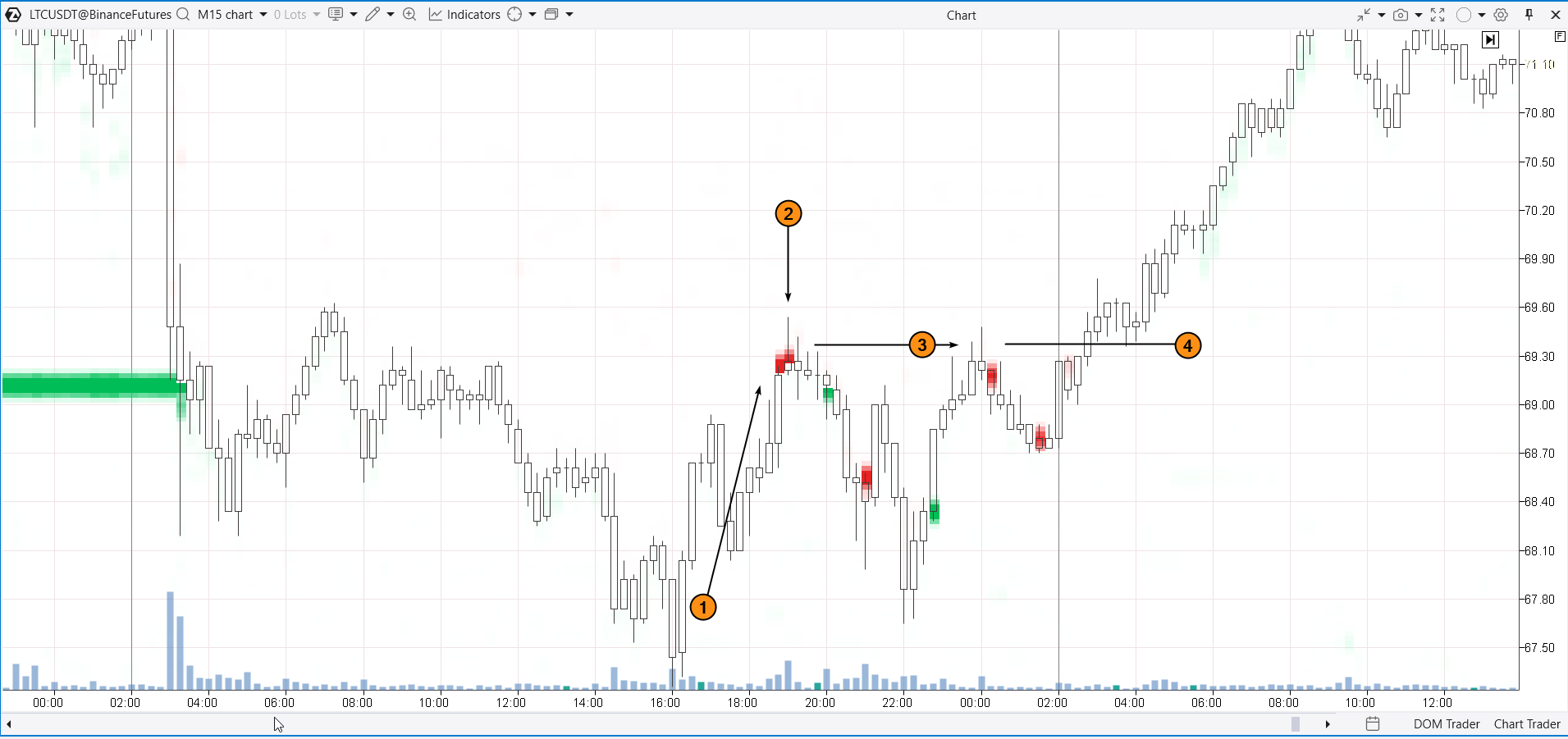
Task: Toggle the pin window icon
Action: point(1529,15)
